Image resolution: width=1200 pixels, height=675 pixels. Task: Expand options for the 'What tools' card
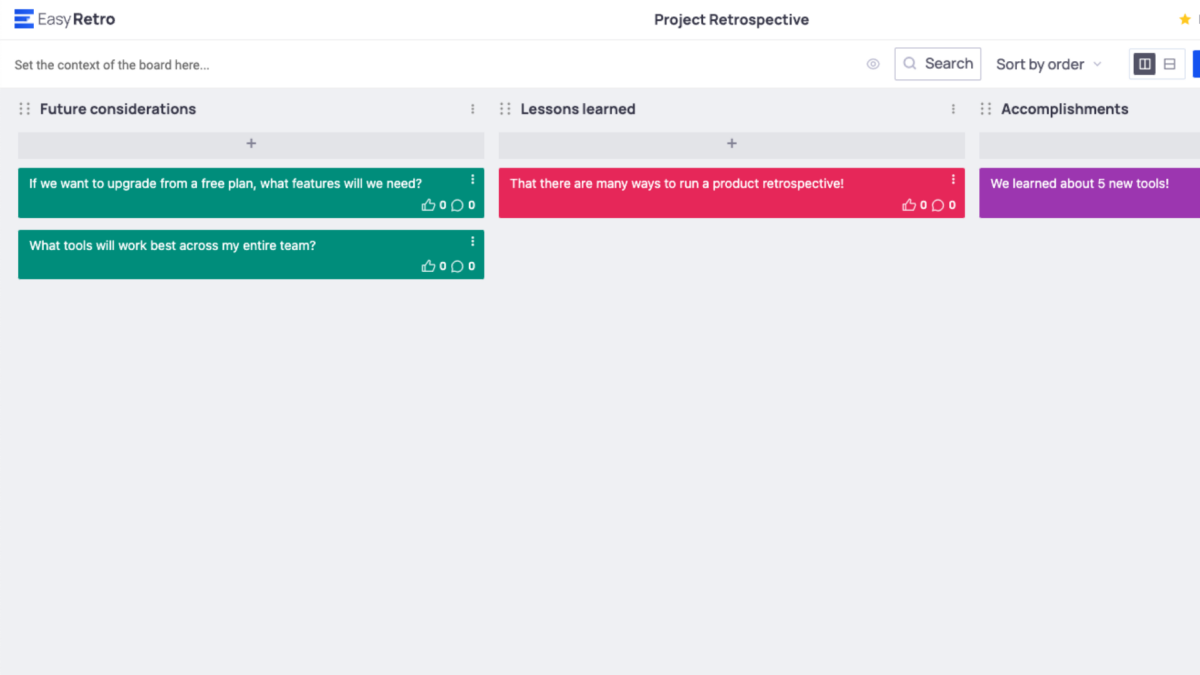coord(472,241)
